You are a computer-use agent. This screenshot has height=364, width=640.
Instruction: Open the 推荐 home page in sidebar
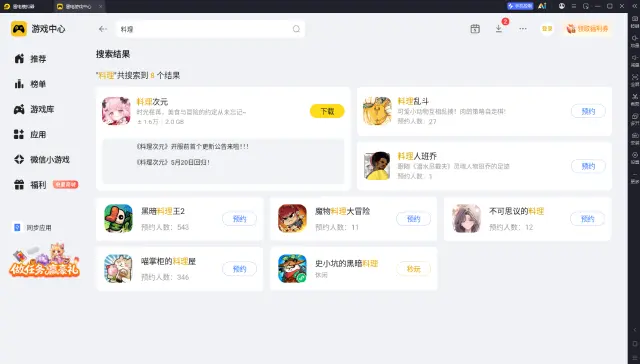(x=30, y=59)
